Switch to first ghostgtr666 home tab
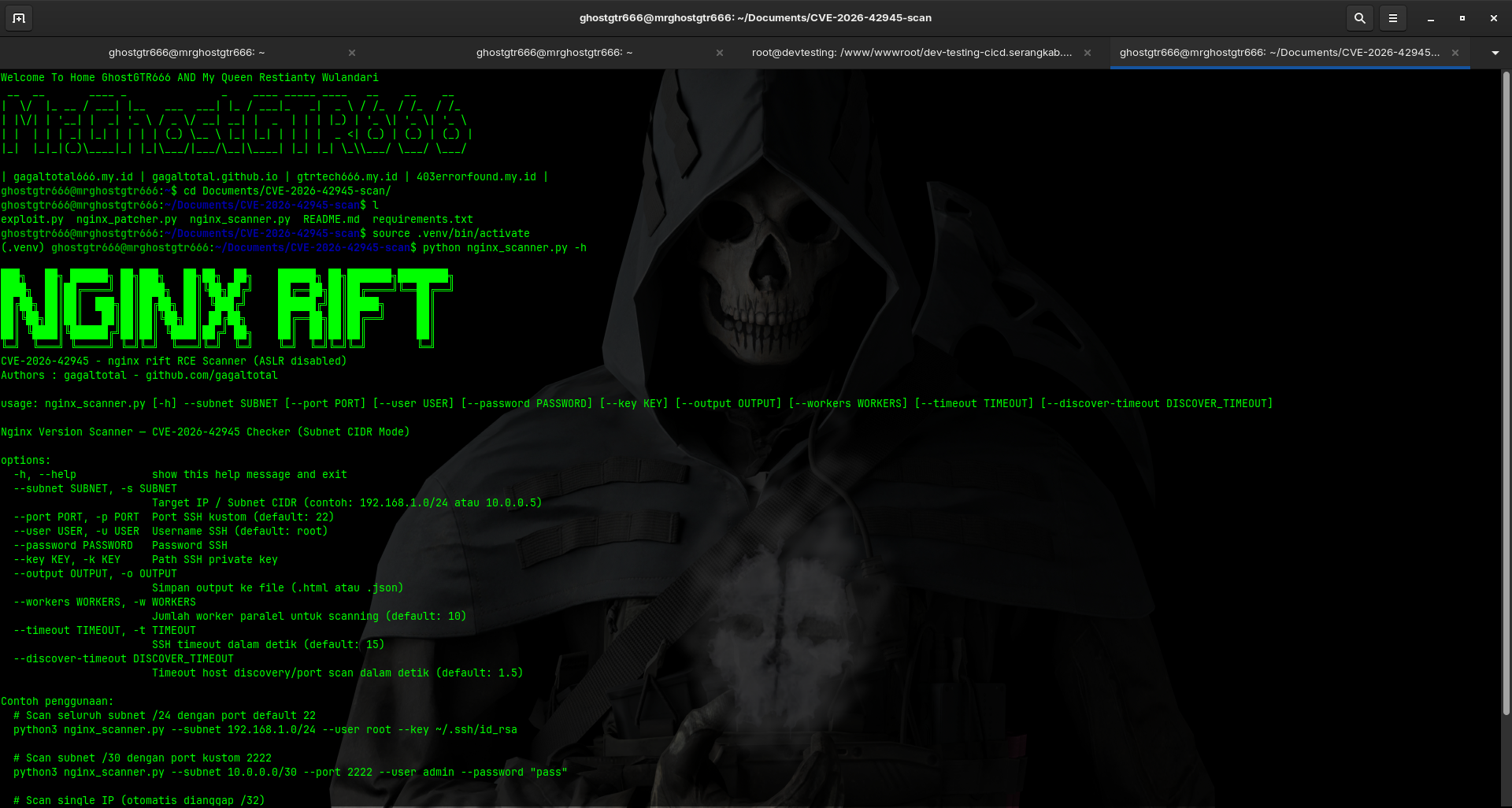 coord(187,53)
